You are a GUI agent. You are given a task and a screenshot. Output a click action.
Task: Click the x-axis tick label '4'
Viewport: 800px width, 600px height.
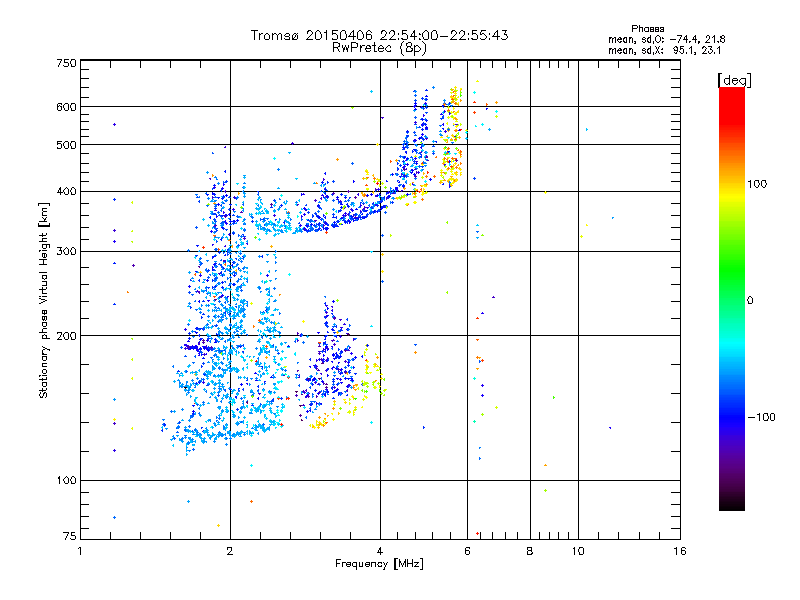click(x=380, y=551)
